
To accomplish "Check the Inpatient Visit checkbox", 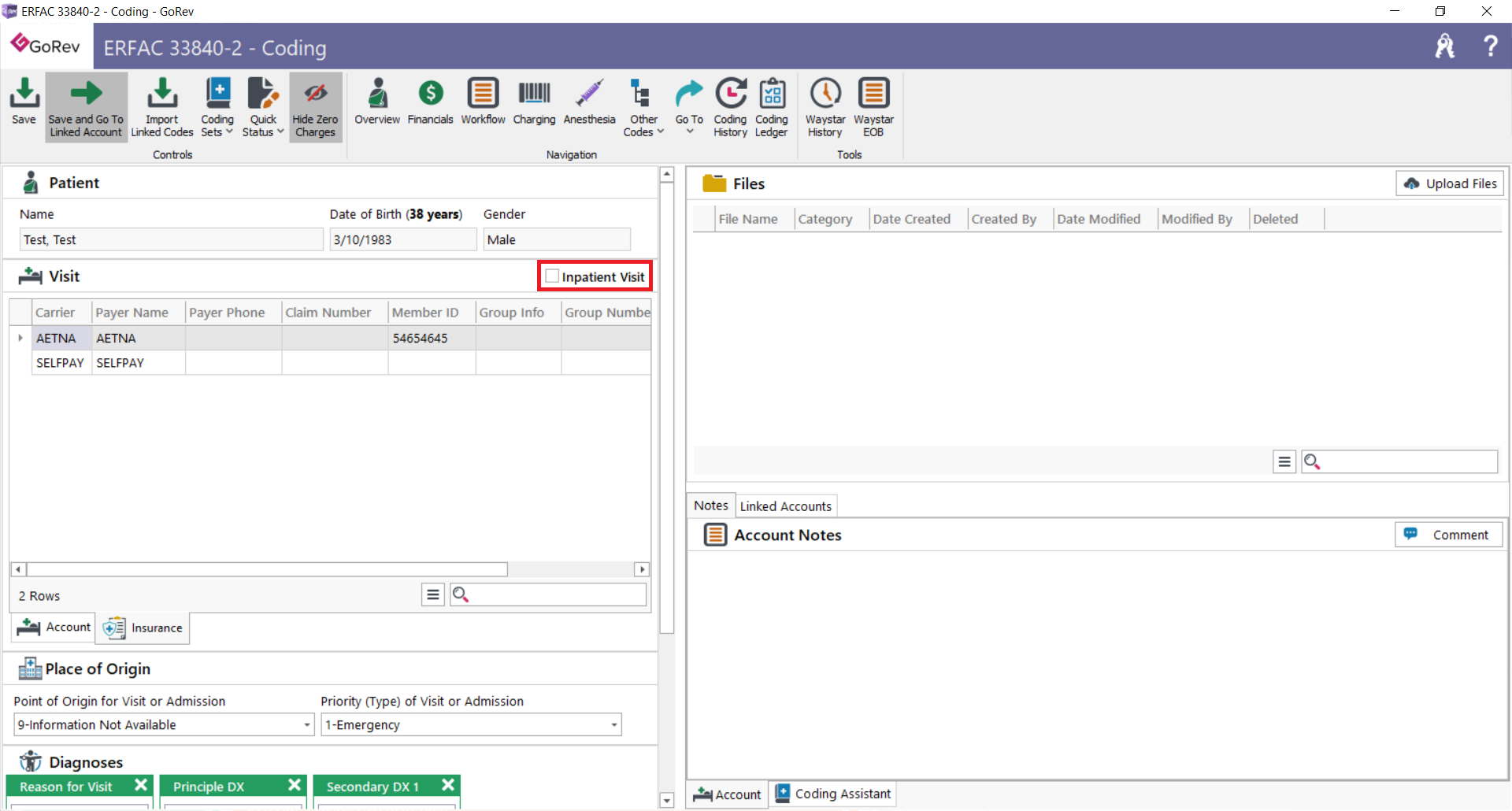I will (552, 276).
